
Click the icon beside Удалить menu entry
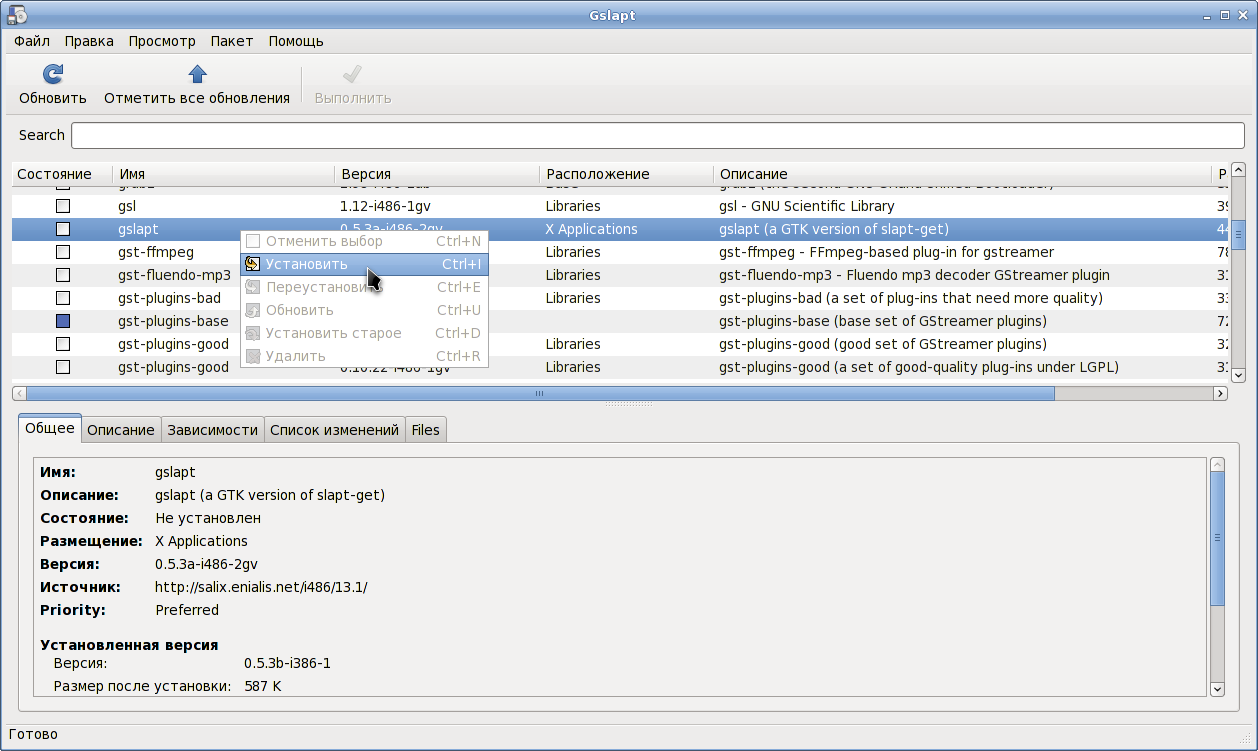[253, 356]
